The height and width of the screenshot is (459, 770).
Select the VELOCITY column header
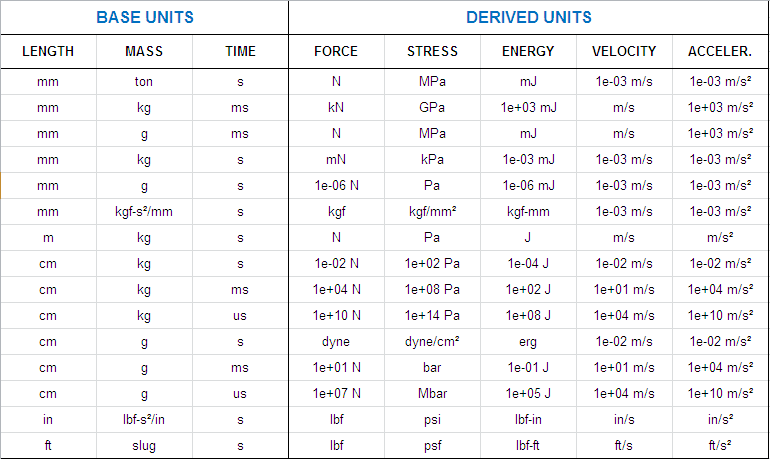[624, 51]
